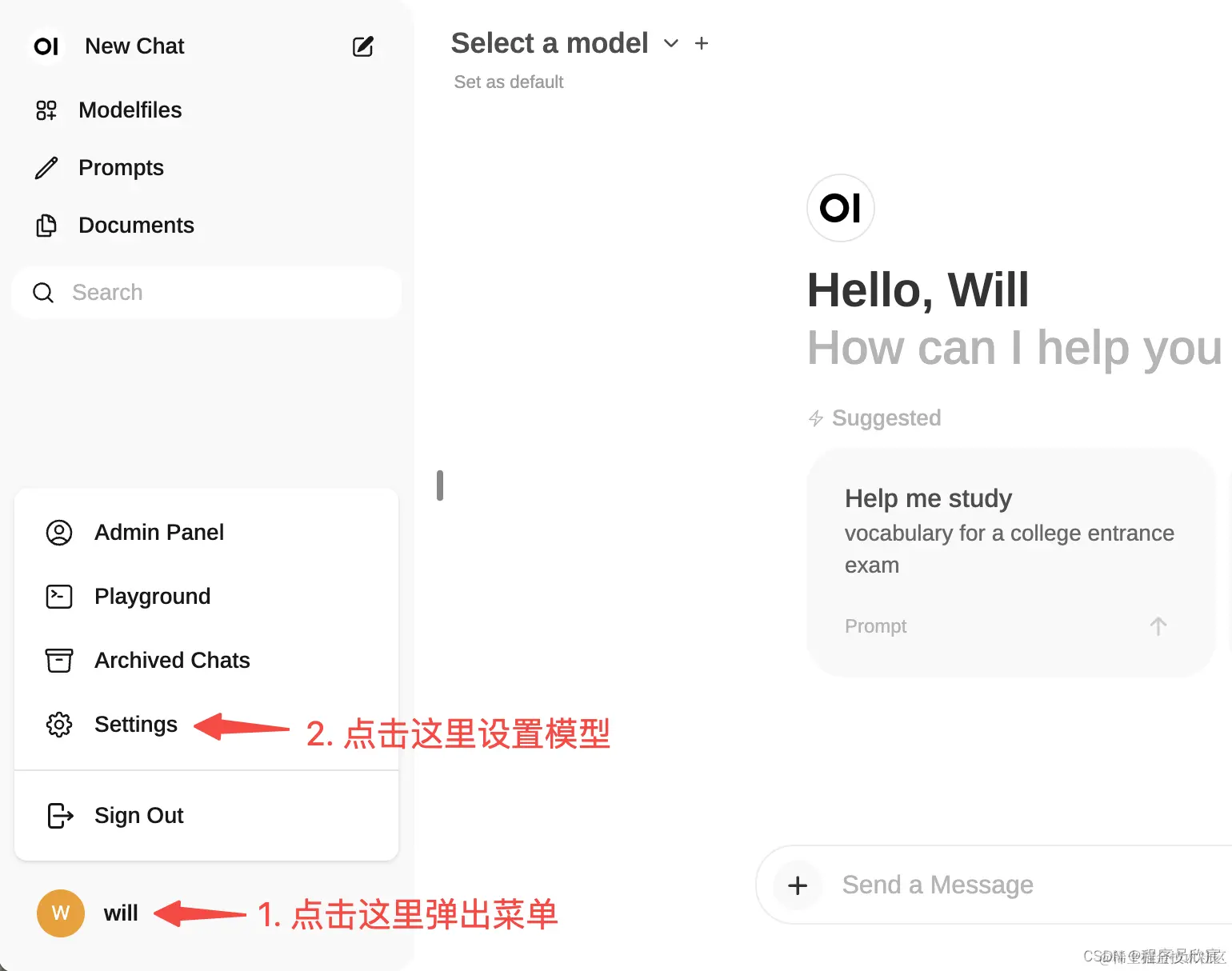Click the plus attachment button in message box
This screenshot has height=971, width=1232.
pyautogui.click(x=798, y=885)
